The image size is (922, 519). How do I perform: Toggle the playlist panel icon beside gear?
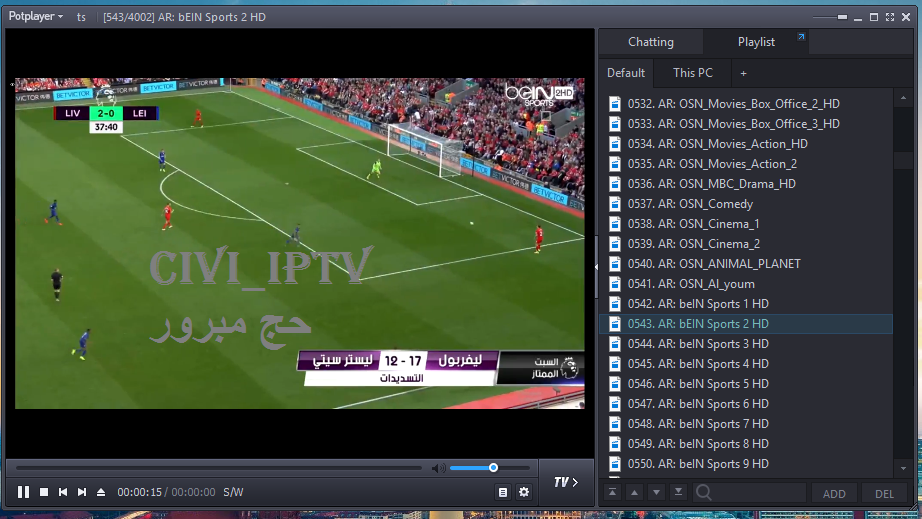503,492
